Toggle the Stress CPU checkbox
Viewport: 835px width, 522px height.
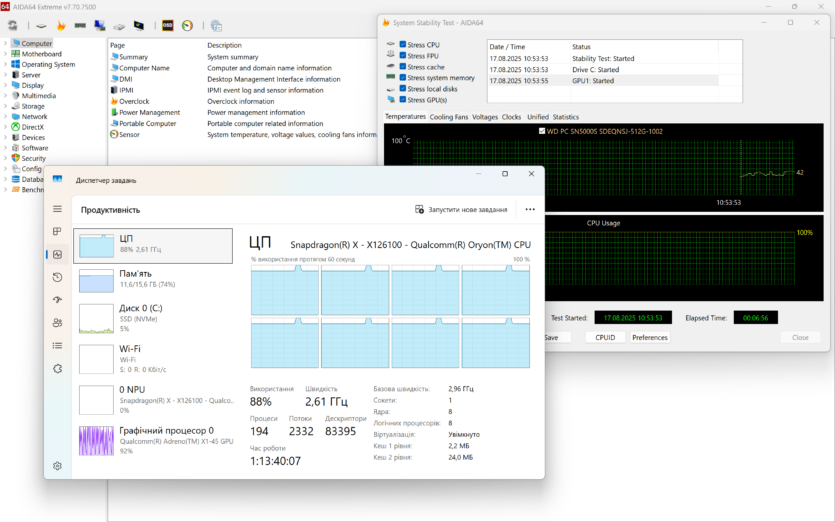(x=403, y=45)
